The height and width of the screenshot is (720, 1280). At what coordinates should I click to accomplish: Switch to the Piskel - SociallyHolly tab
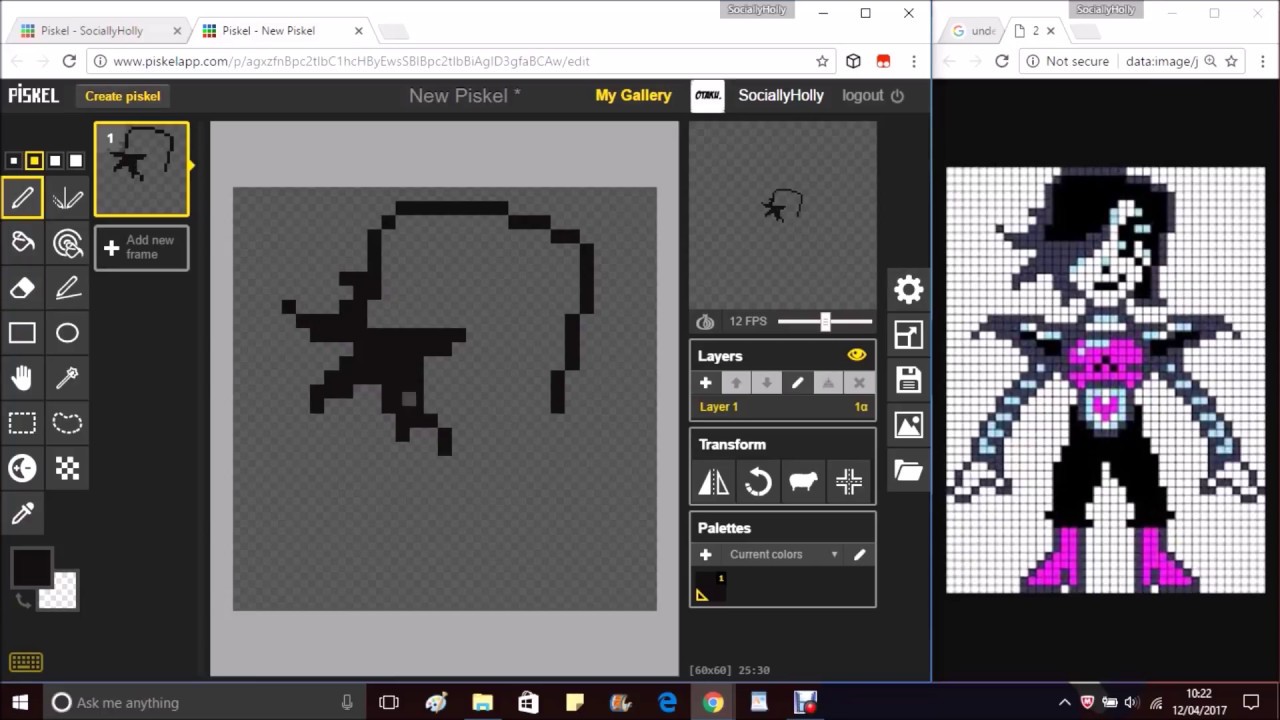point(100,30)
